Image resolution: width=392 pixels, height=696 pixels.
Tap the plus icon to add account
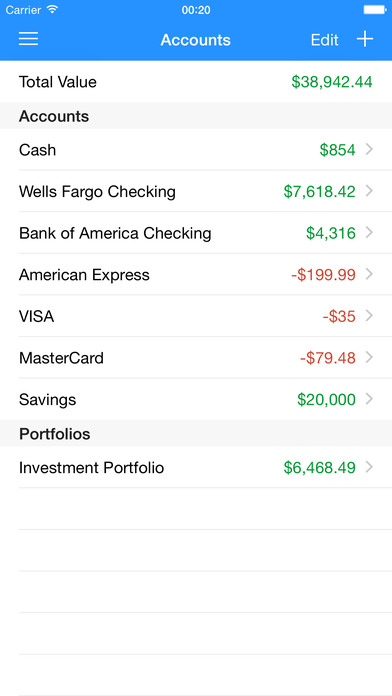coord(365,39)
